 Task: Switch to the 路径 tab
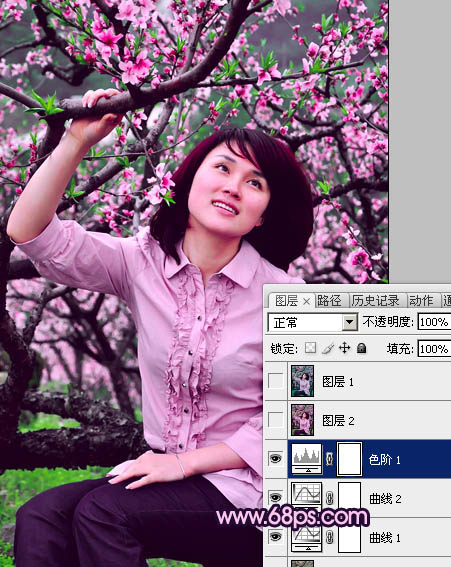pyautogui.click(x=329, y=301)
